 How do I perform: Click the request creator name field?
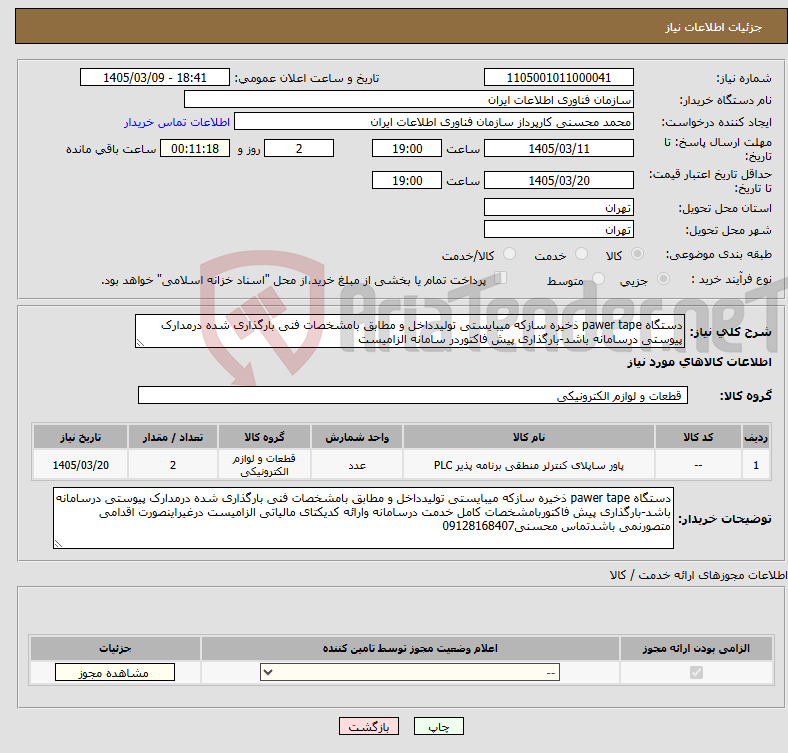[x=434, y=122]
